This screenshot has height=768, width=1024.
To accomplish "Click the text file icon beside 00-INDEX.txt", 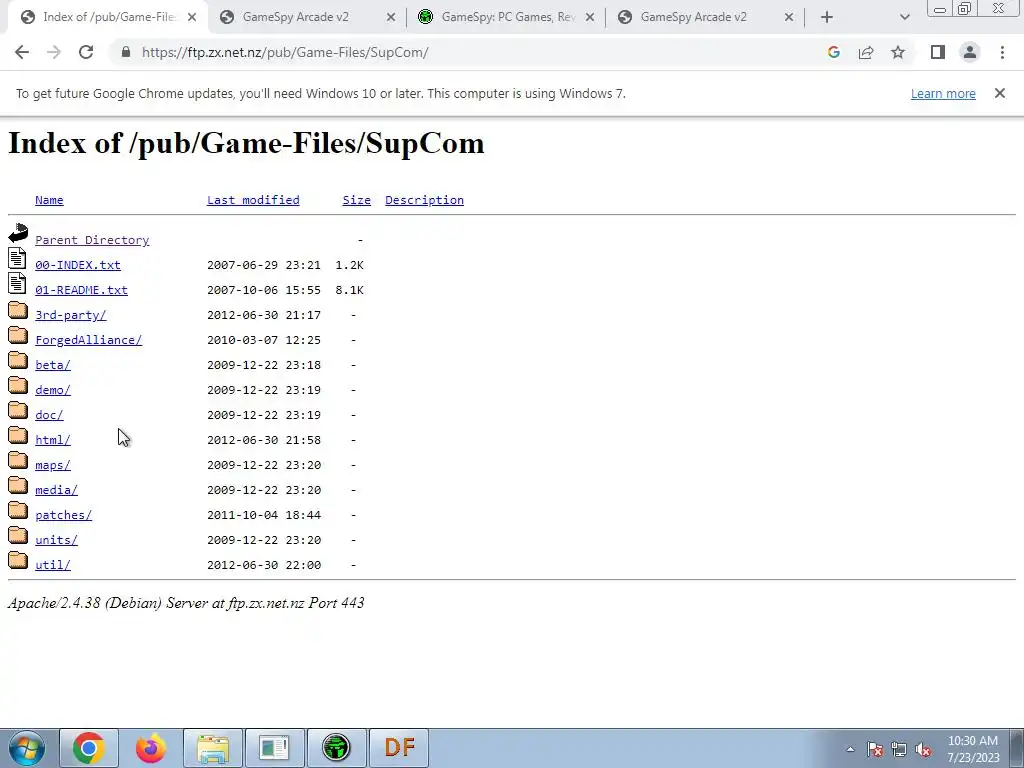I will pyautogui.click(x=18, y=258).
